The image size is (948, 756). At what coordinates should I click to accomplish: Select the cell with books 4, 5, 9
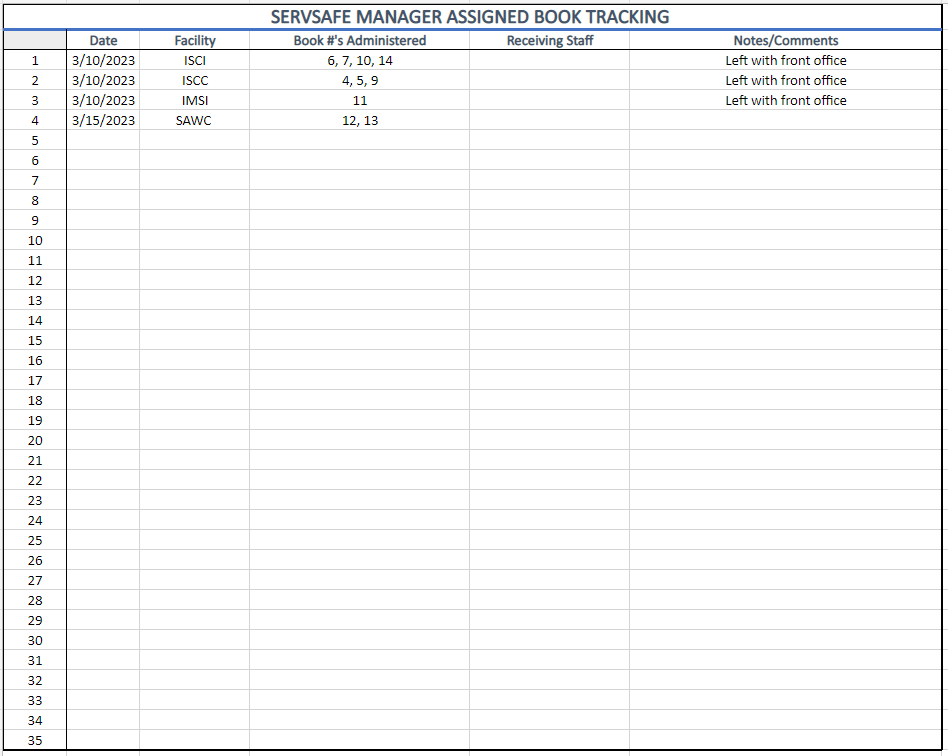(x=360, y=81)
